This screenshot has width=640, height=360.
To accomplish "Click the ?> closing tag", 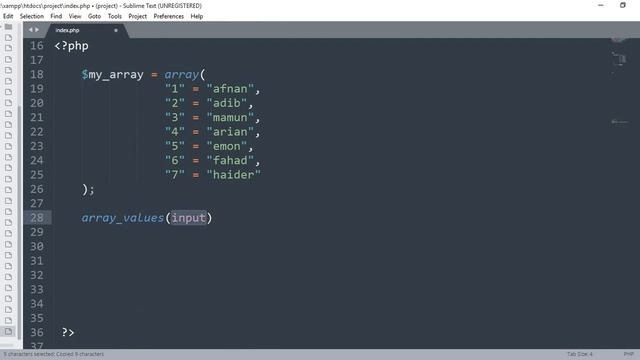I will click(68, 332).
